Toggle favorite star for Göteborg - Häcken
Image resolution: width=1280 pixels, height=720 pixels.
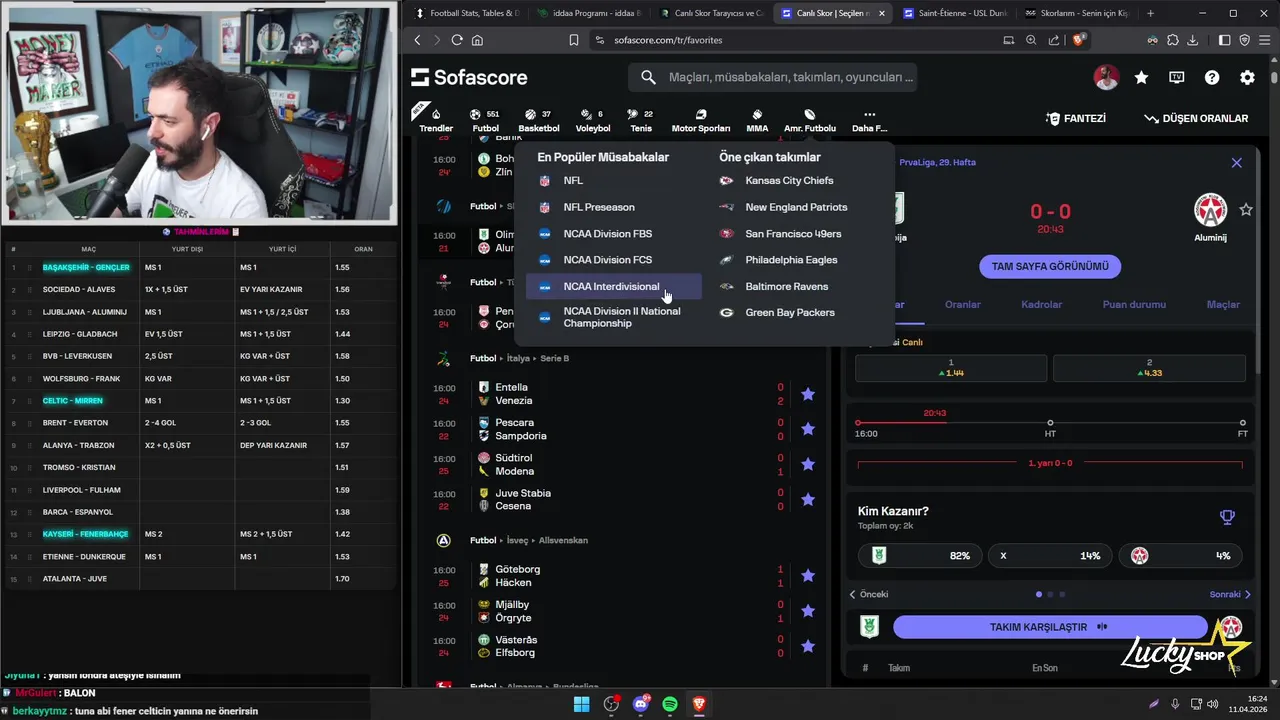pyautogui.click(x=808, y=576)
